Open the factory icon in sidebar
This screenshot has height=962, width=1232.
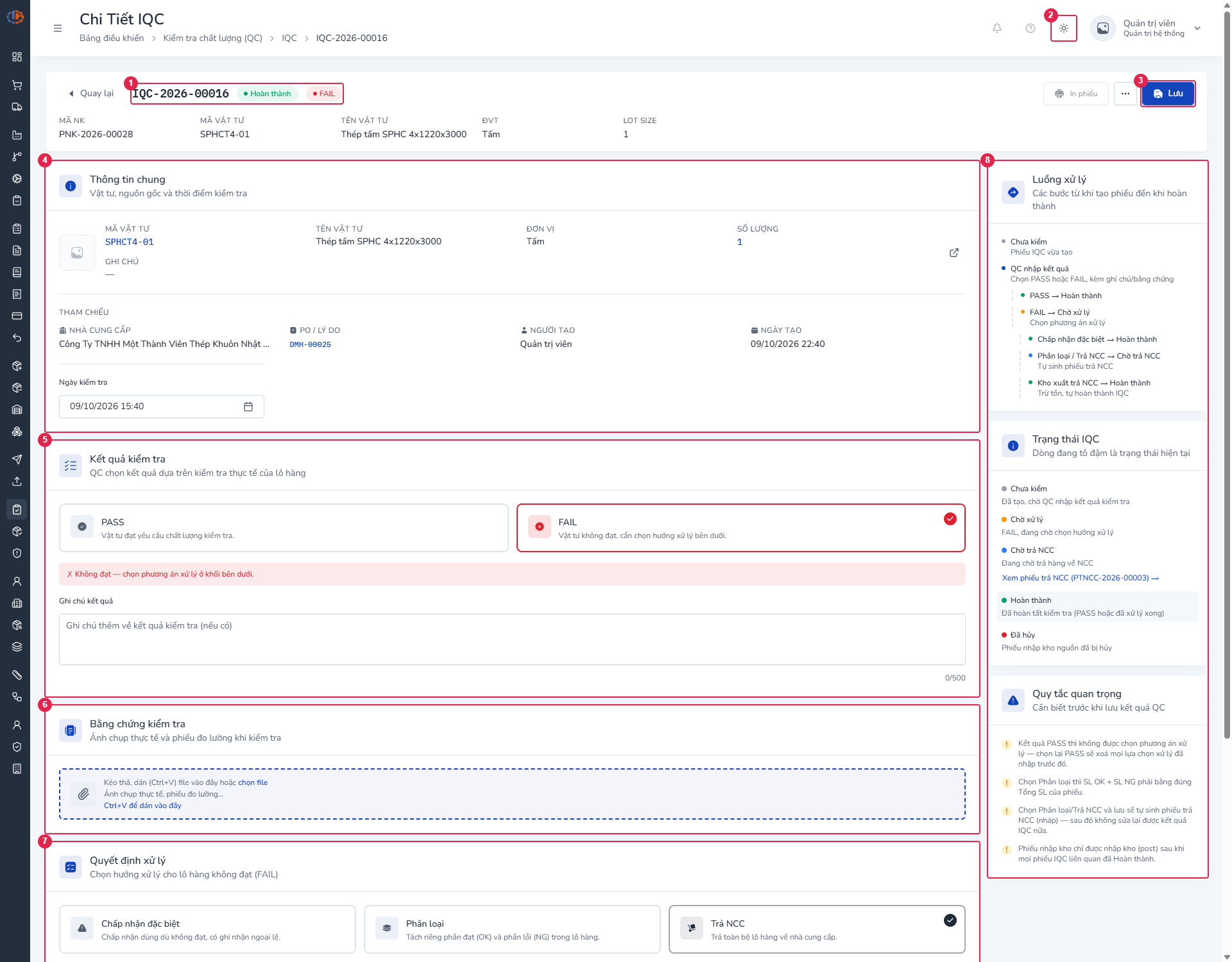[17, 135]
